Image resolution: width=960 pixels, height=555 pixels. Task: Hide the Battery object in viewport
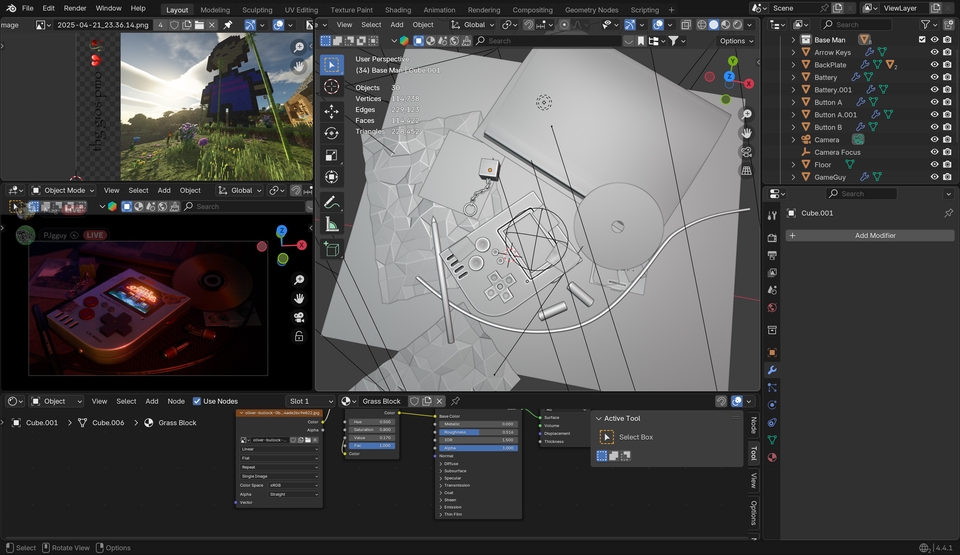pyautogui.click(x=934, y=77)
